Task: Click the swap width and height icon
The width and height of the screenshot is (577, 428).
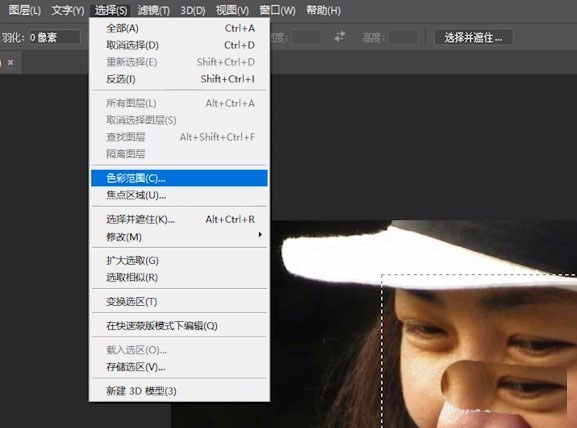Action: click(x=340, y=36)
